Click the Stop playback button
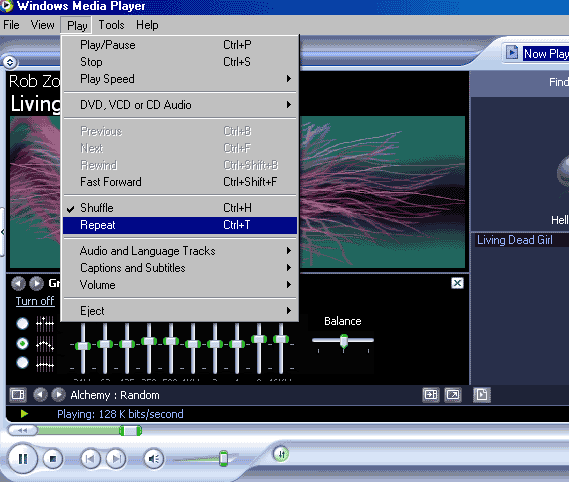 point(53,459)
